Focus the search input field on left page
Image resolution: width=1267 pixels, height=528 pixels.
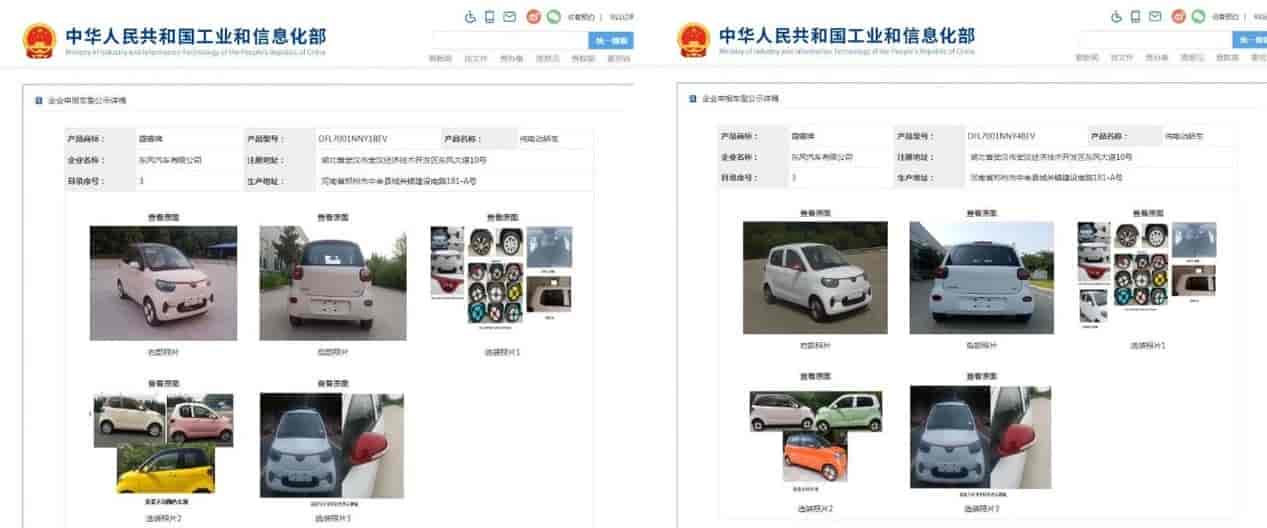510,40
